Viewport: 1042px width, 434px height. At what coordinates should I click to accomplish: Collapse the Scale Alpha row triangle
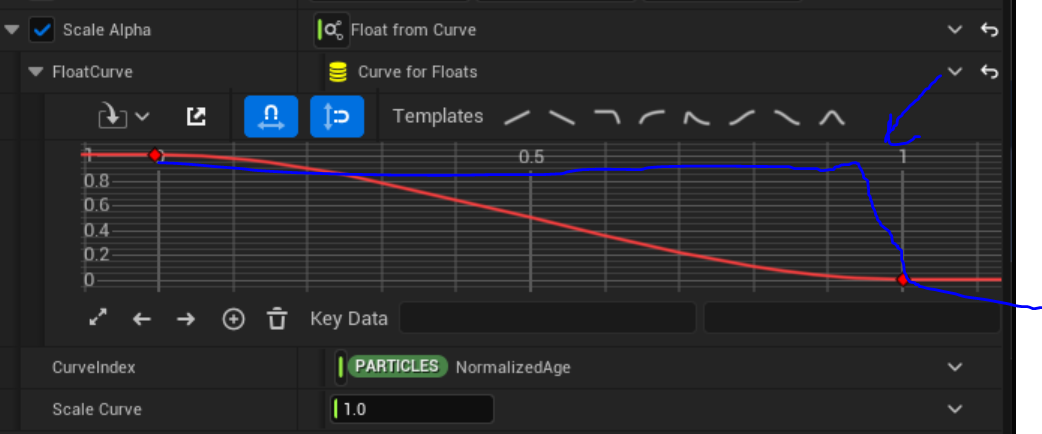click(11, 30)
